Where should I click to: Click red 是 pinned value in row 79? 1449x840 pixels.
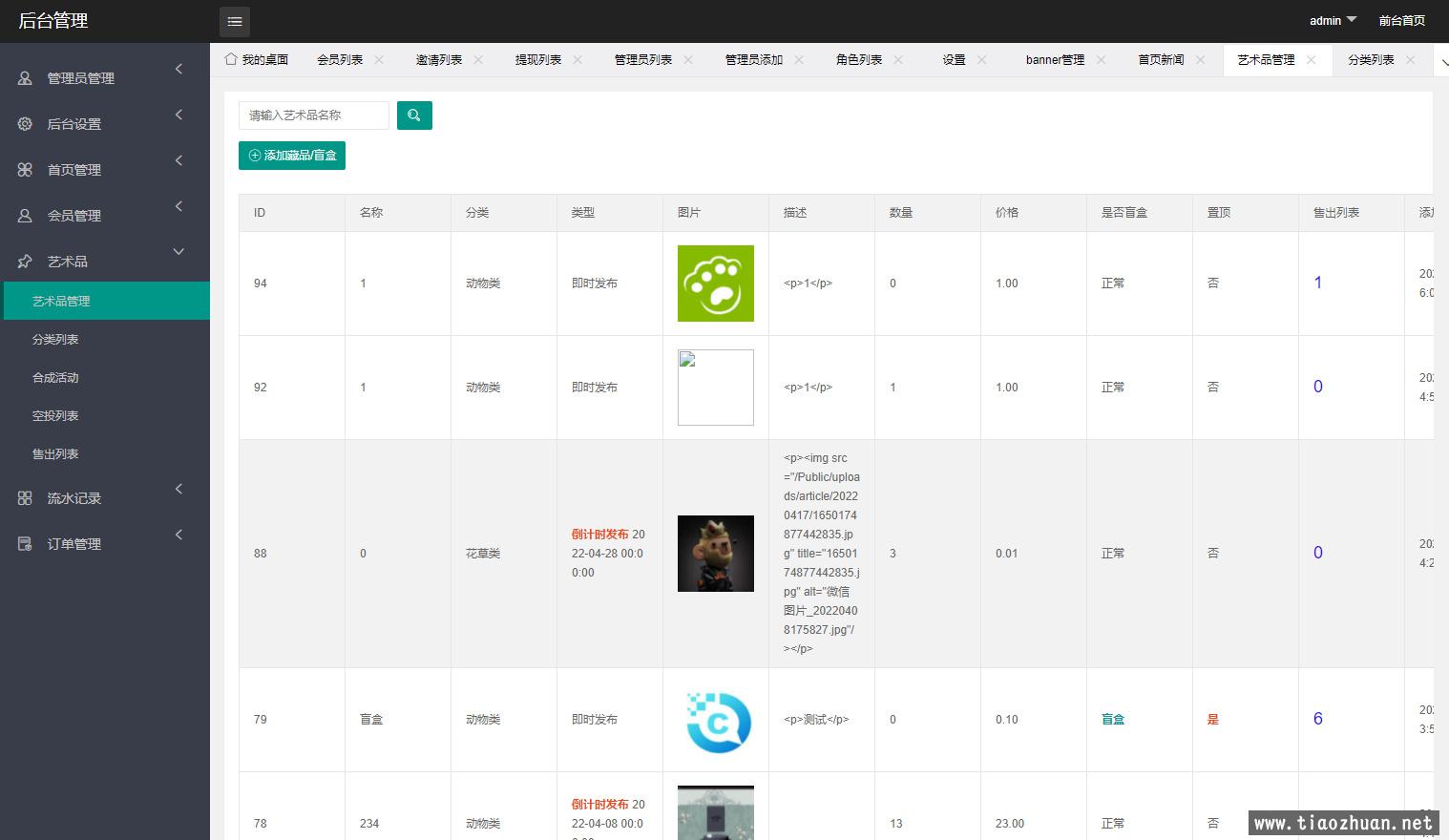[1213, 720]
